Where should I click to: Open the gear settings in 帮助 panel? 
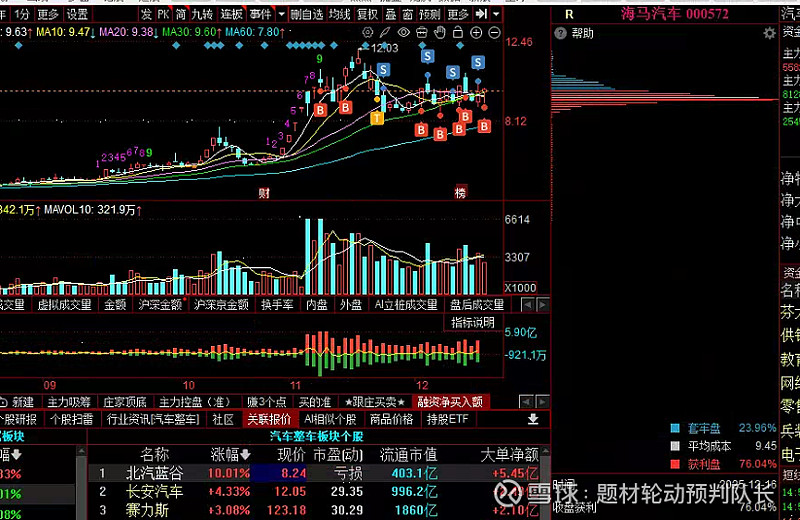769,34
